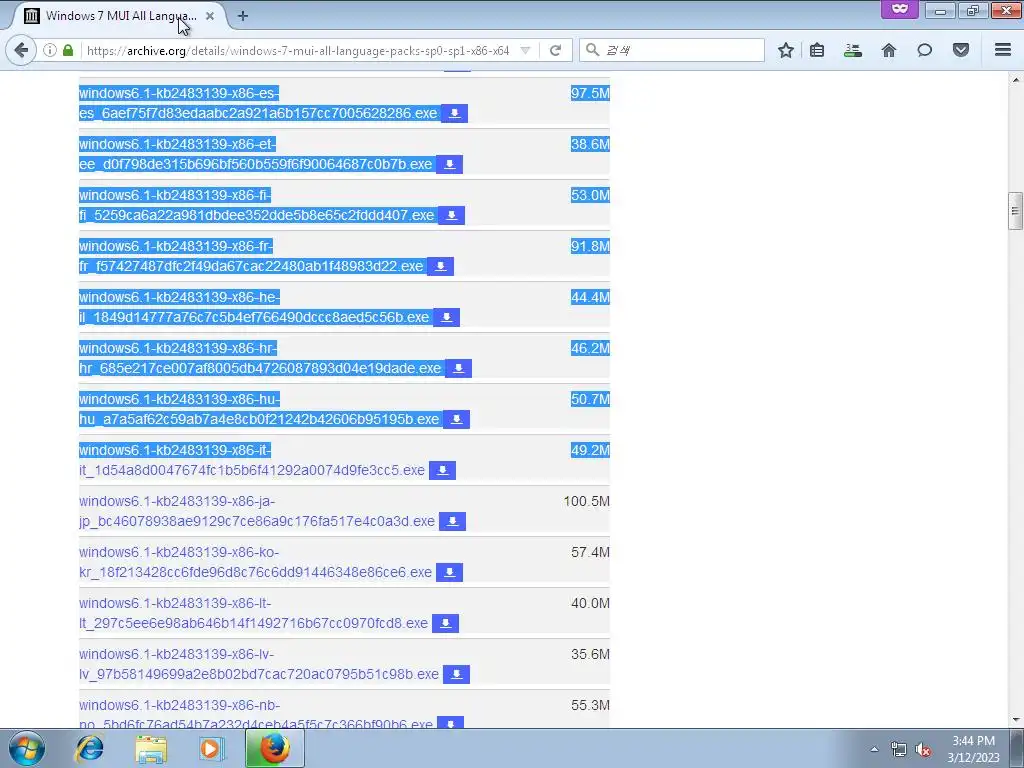Screen dimensions: 1024x768
Task: Click the 100.5M file size text
Action: [x=586, y=502]
